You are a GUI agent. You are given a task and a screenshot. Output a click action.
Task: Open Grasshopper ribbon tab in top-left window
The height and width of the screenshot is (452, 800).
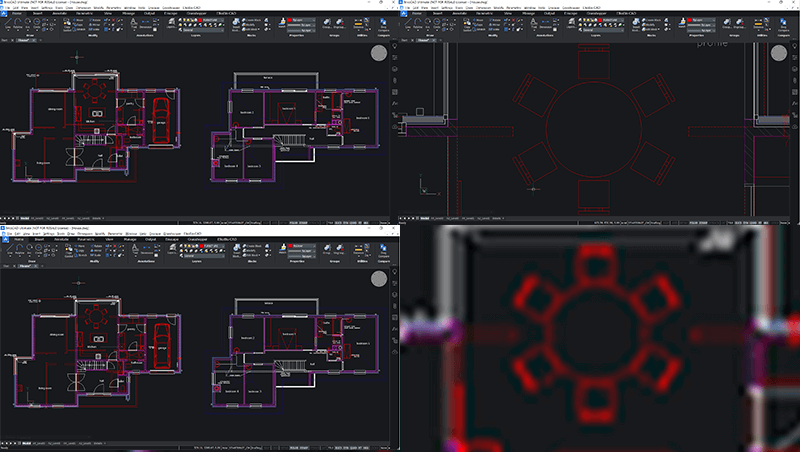[x=196, y=13]
